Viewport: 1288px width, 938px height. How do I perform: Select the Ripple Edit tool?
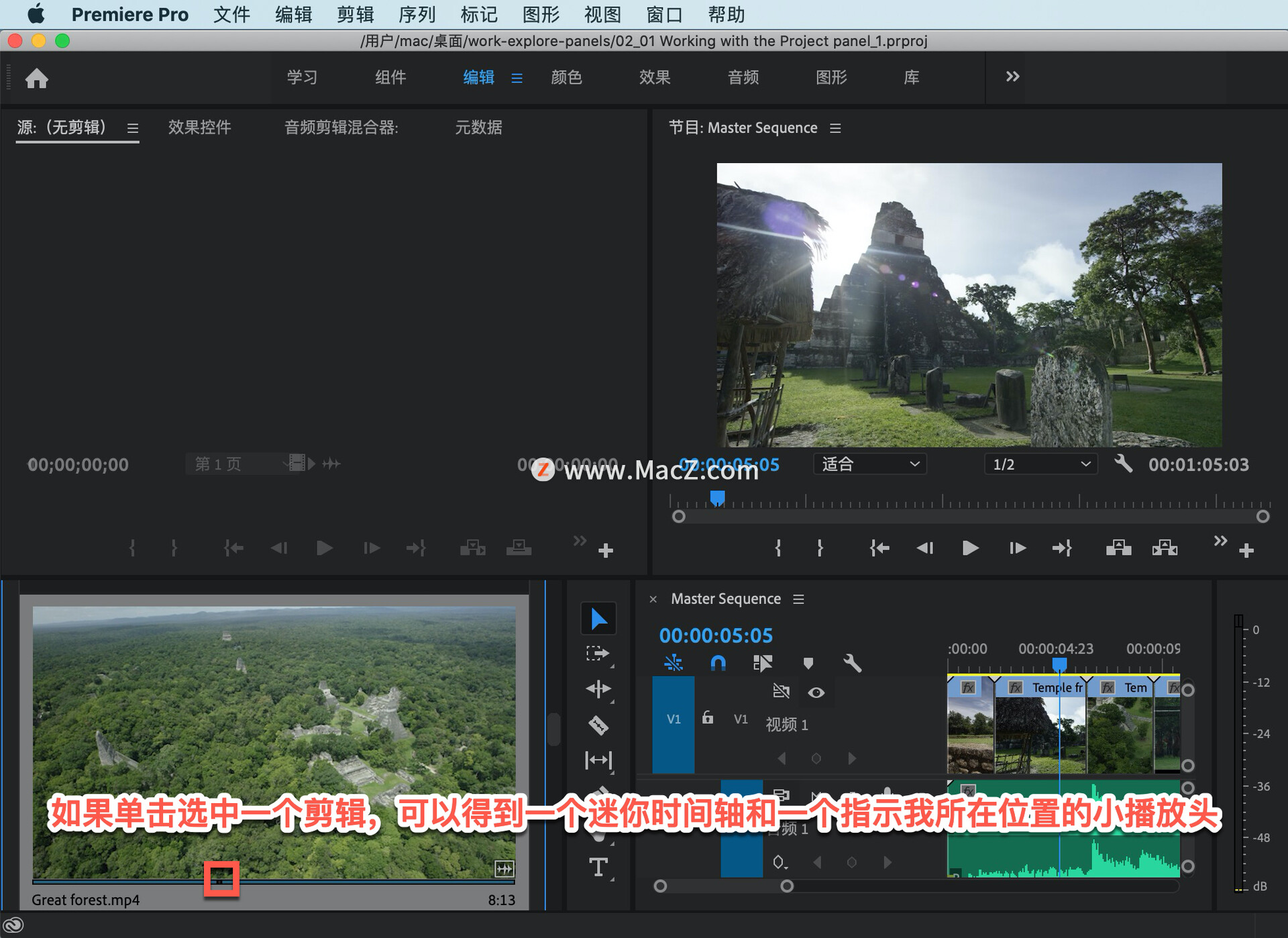coord(598,689)
